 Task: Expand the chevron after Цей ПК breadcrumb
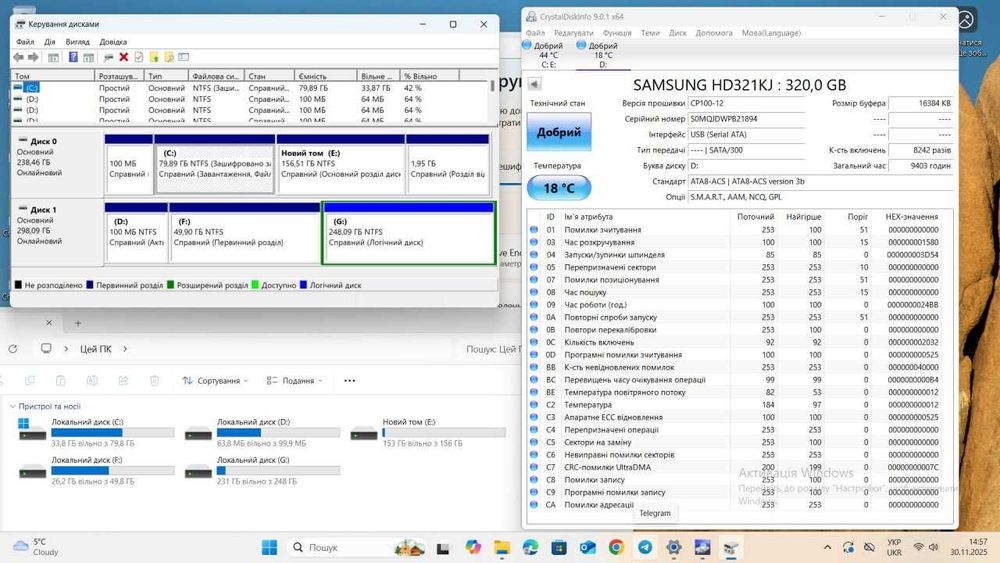(x=125, y=349)
